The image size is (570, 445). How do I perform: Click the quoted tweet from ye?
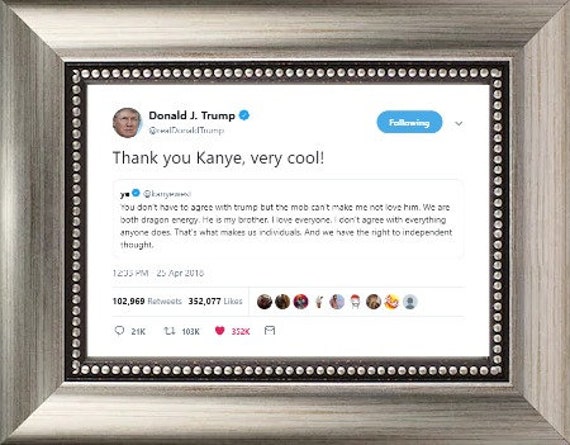coord(288,220)
